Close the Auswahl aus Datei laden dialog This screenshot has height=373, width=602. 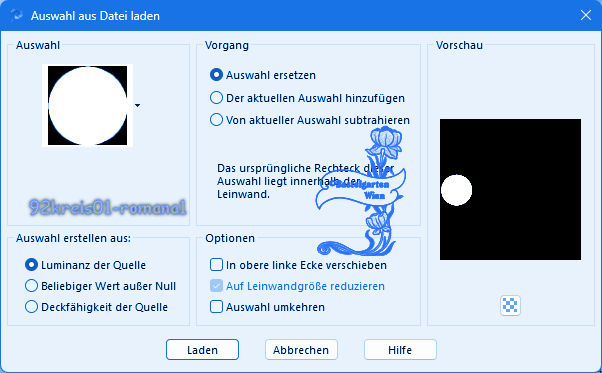click(585, 15)
